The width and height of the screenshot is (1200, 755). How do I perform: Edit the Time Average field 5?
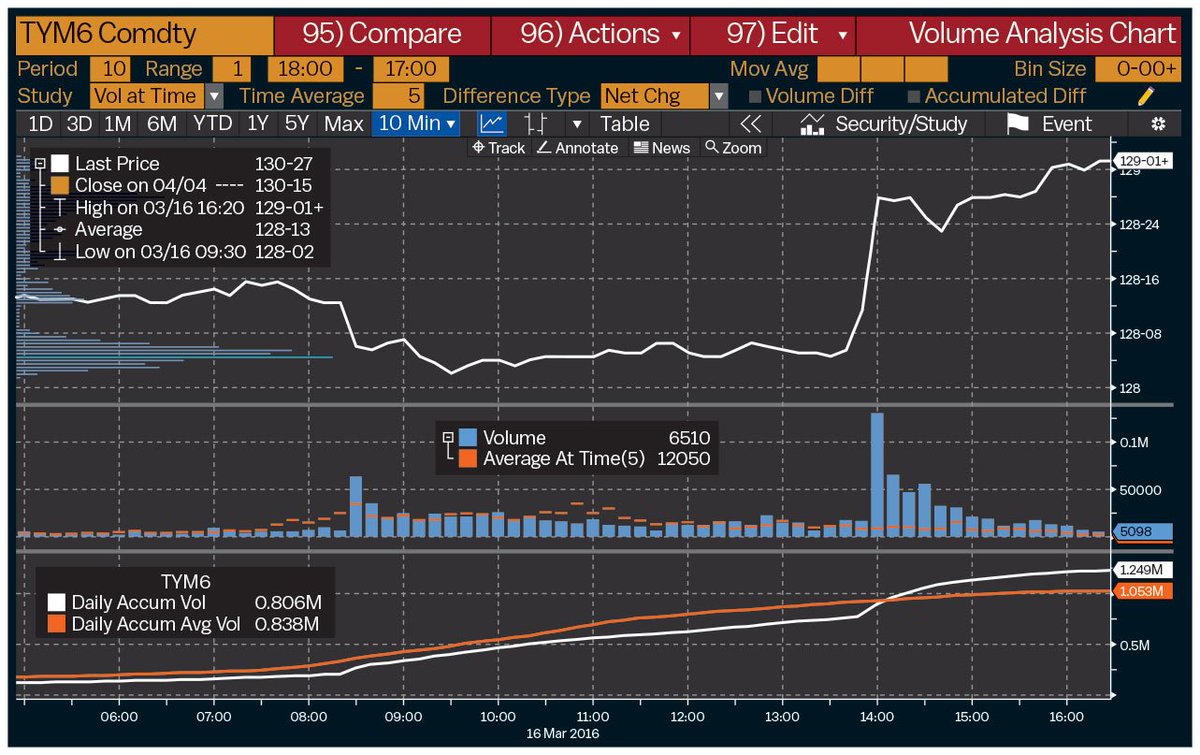coord(398,96)
